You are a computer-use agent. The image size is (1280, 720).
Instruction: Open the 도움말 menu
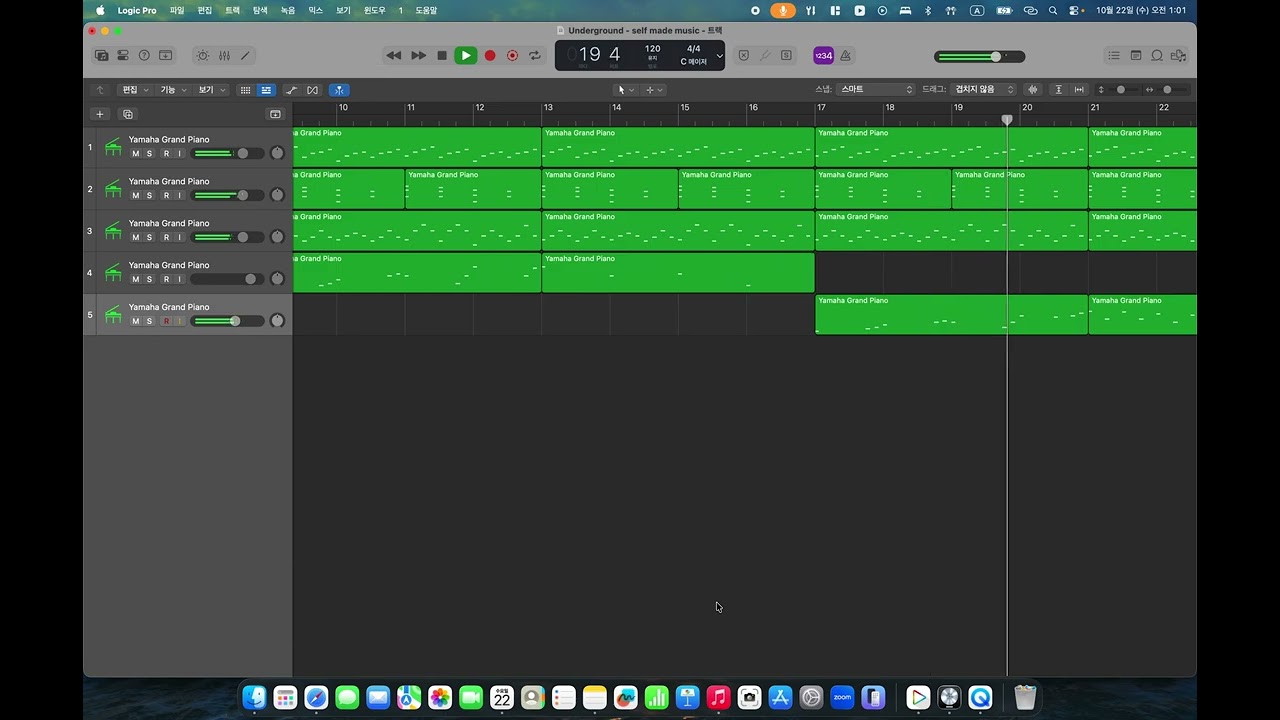click(426, 10)
